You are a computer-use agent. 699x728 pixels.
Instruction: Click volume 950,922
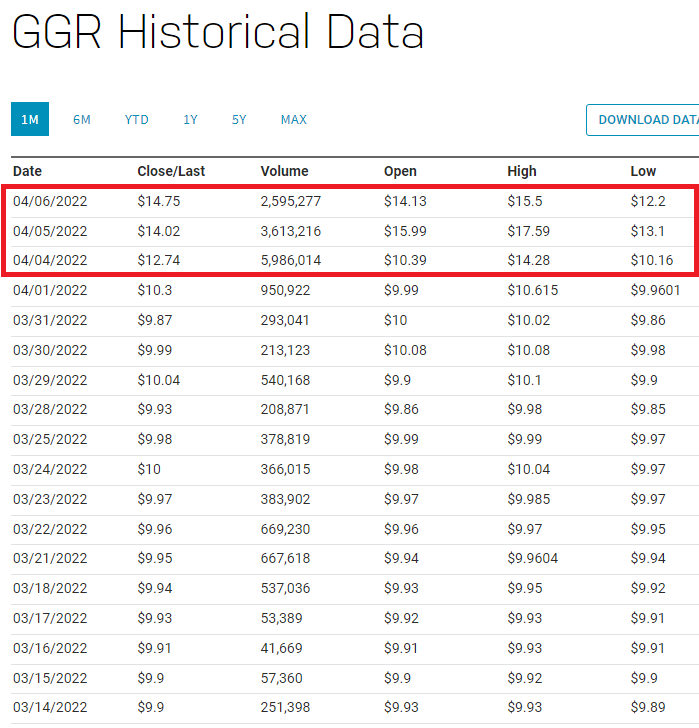(285, 290)
